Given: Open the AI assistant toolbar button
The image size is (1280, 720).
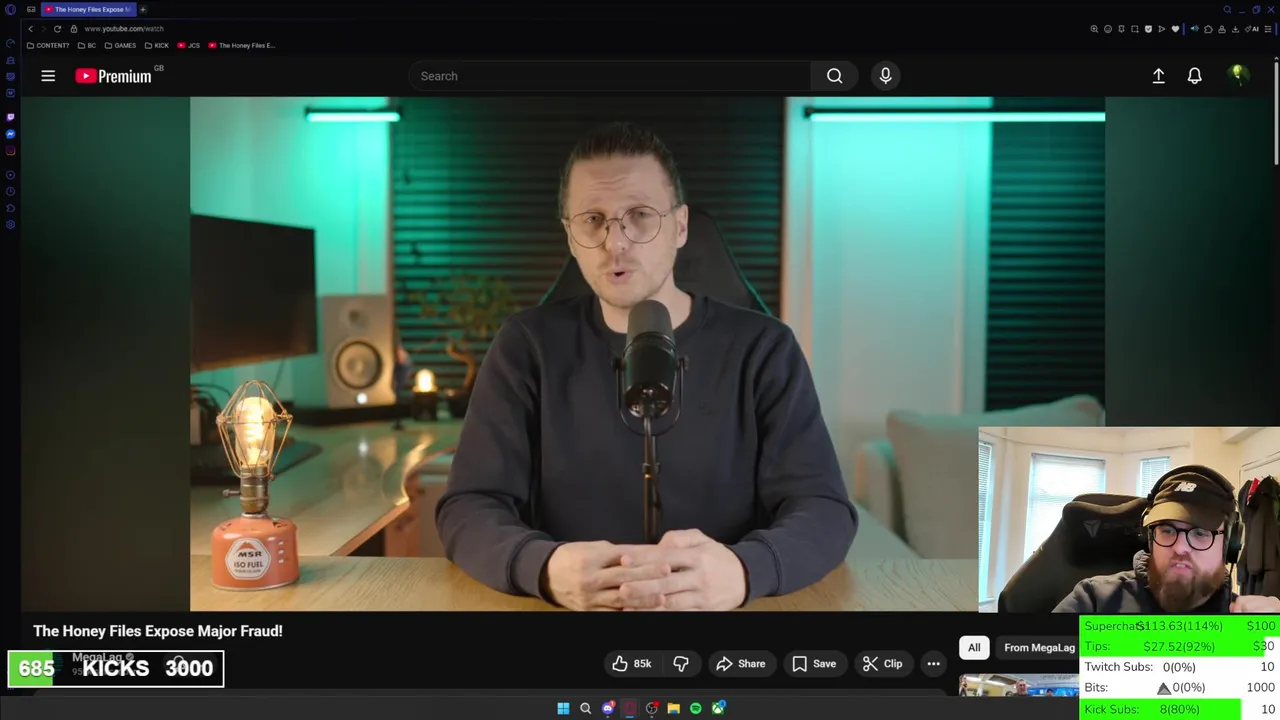Looking at the screenshot, I should point(1253,29).
